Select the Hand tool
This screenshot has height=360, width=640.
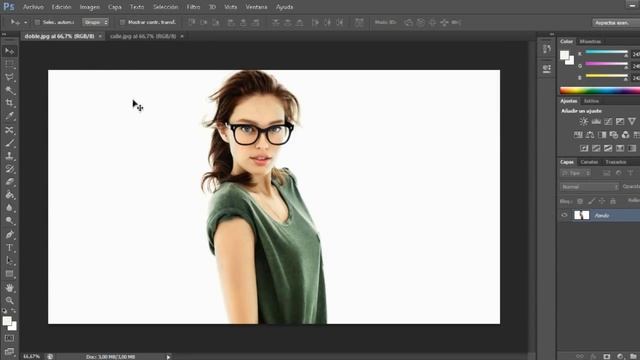(9, 288)
